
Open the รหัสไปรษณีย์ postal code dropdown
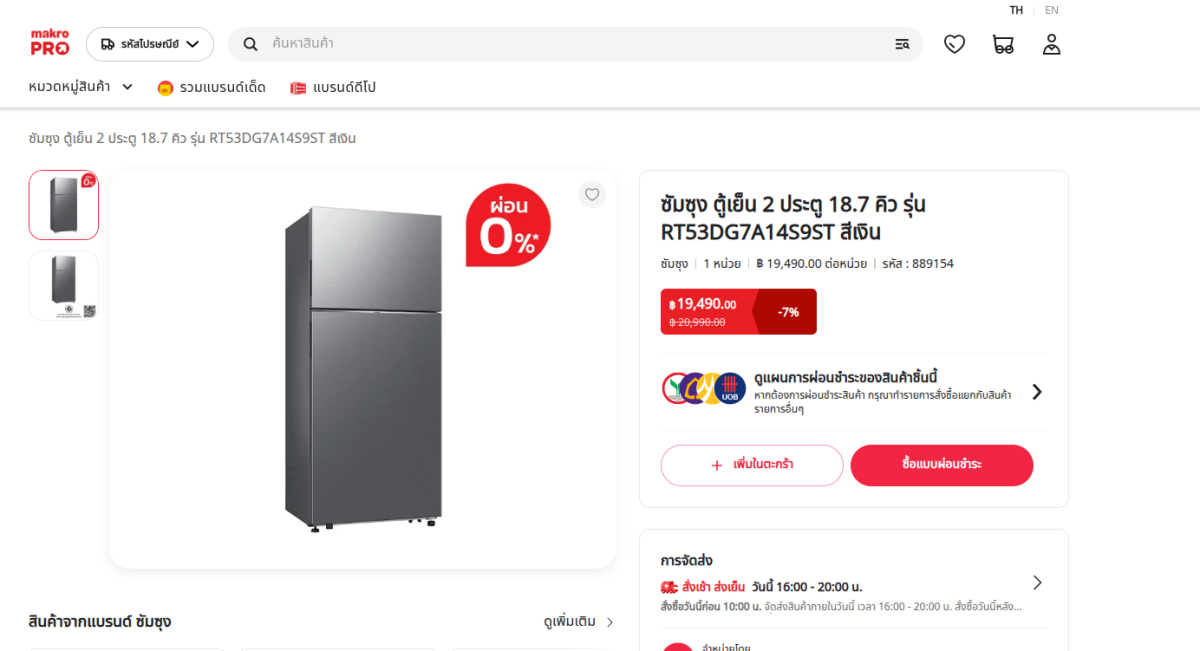[x=150, y=44]
